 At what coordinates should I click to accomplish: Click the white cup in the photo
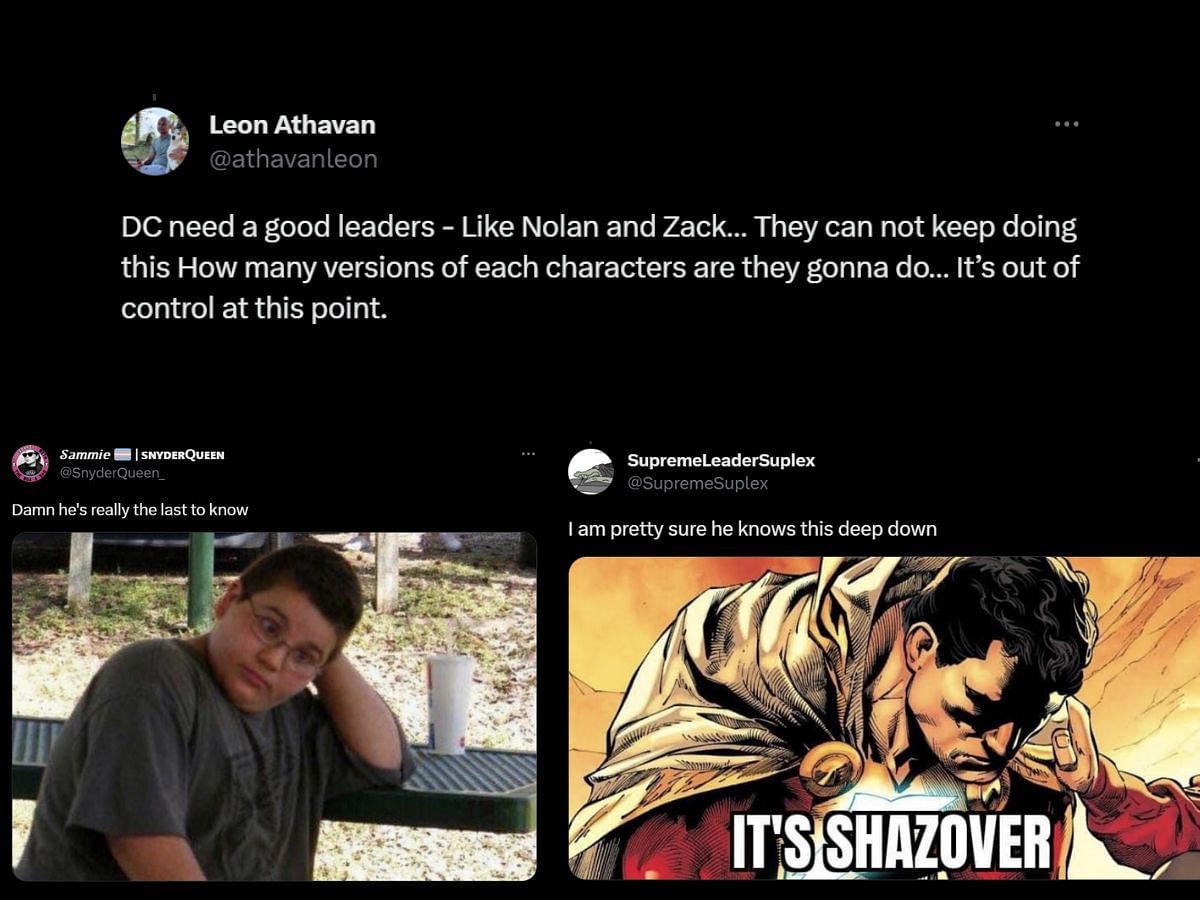pos(450,703)
